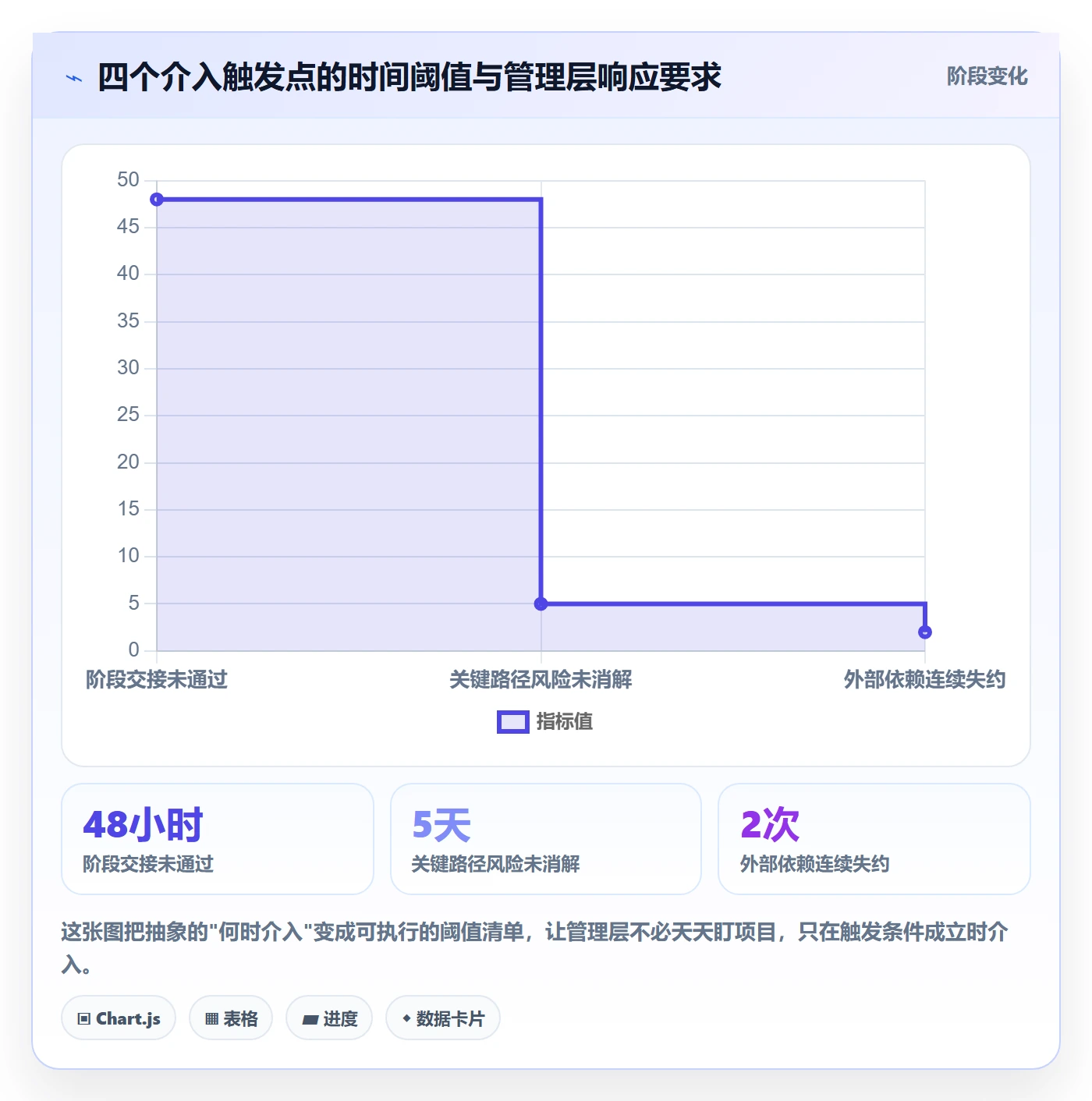Click the data point at value 48
This screenshot has width=1092, height=1101.
[157, 200]
